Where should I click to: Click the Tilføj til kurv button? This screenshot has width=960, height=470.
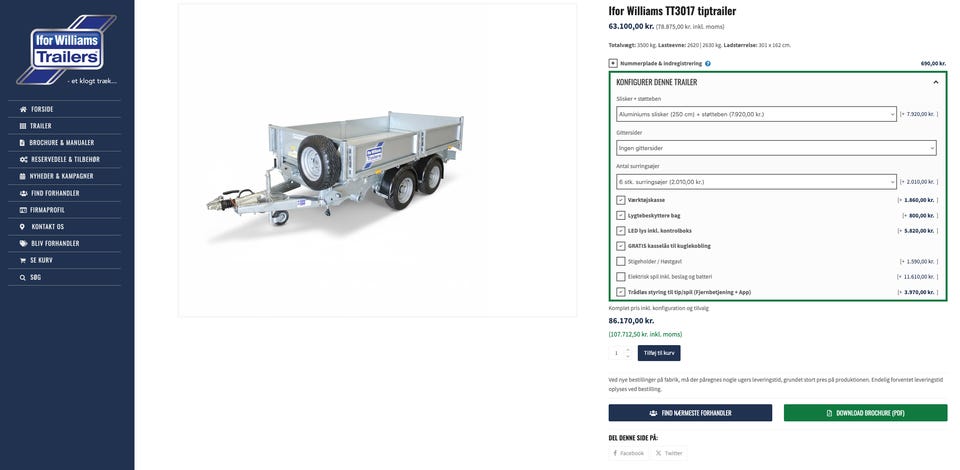pos(659,353)
